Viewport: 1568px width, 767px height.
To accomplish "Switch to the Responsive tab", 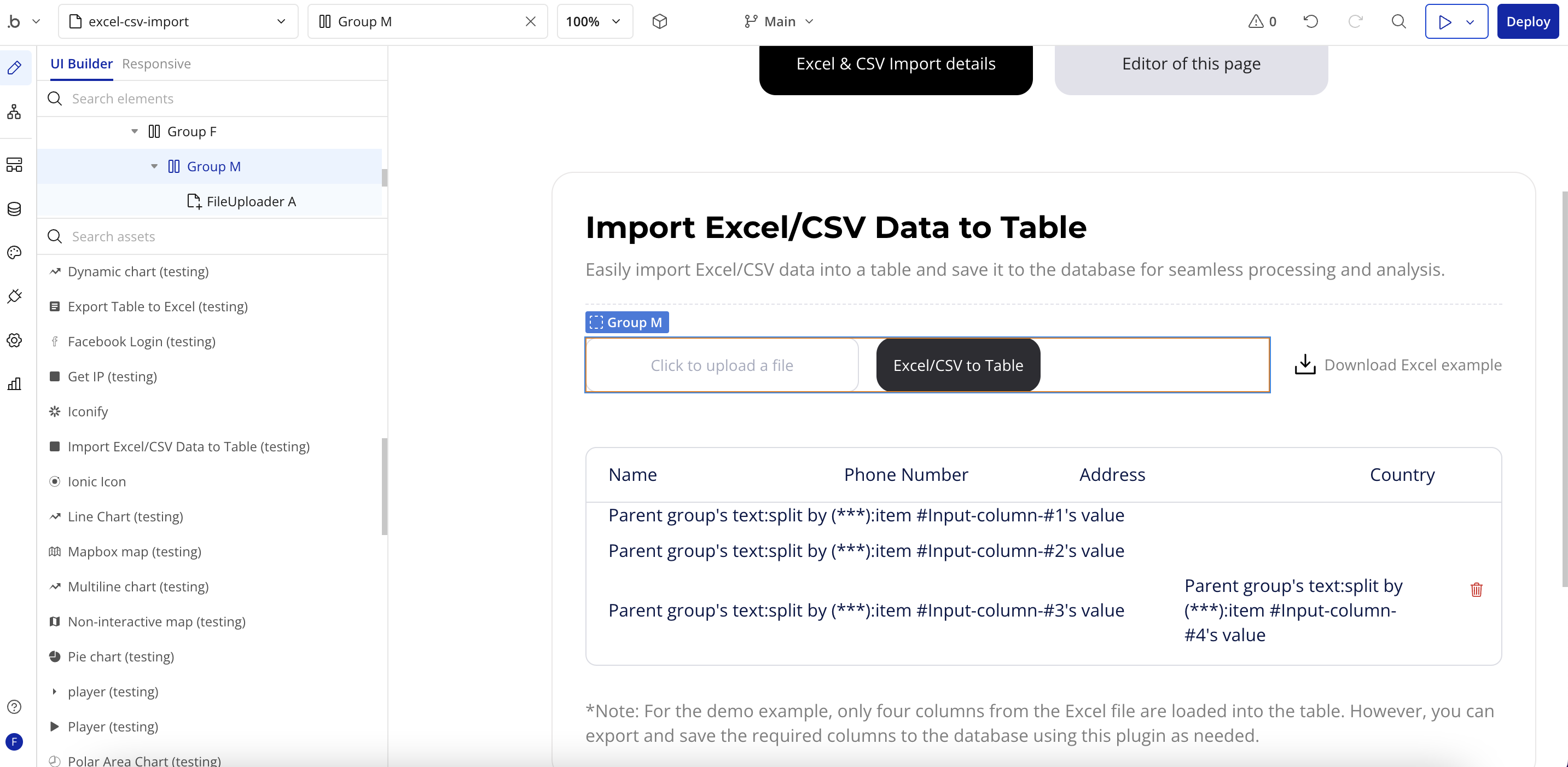I will pyautogui.click(x=156, y=64).
